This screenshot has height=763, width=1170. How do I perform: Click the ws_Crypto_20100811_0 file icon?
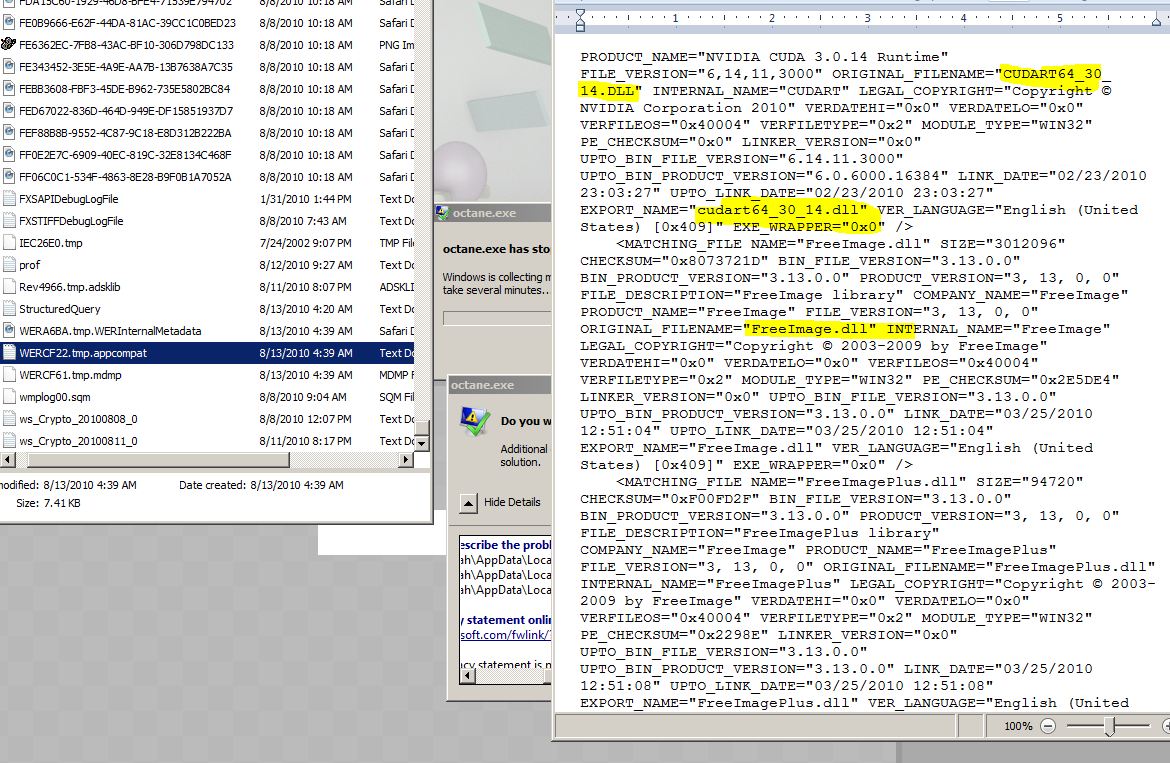pos(9,441)
